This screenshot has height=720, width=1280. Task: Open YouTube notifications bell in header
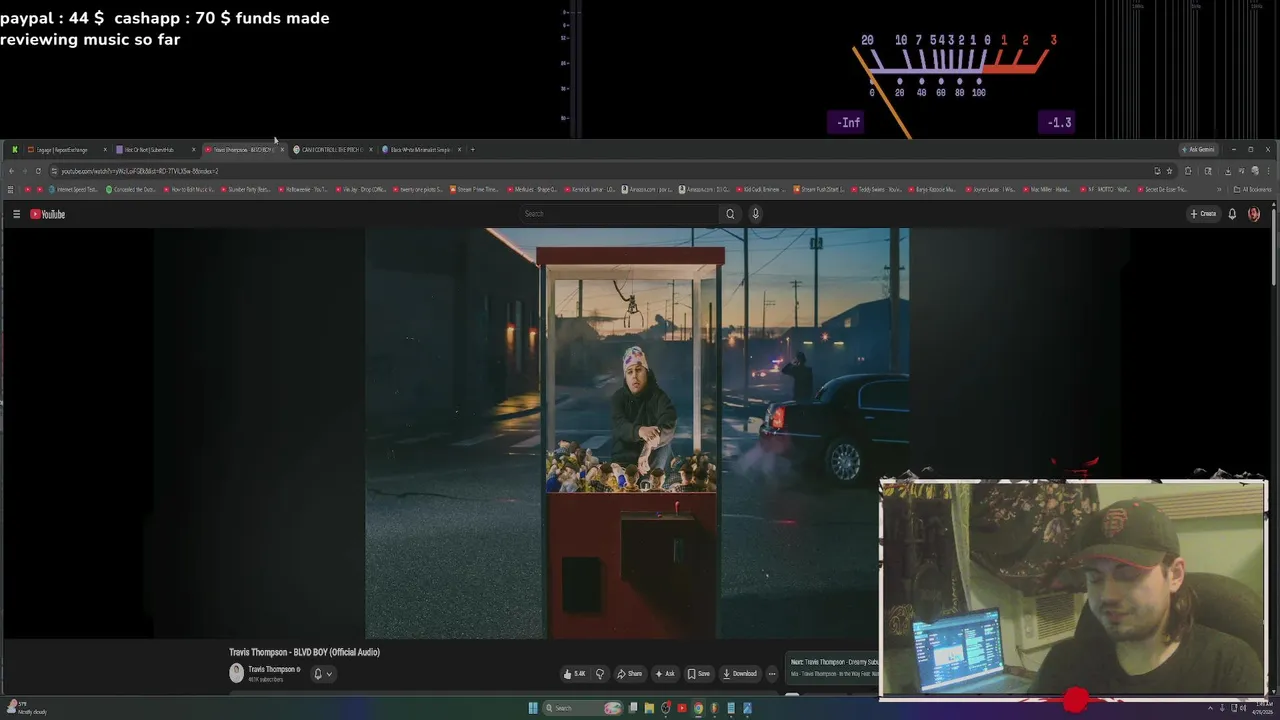(x=1232, y=214)
